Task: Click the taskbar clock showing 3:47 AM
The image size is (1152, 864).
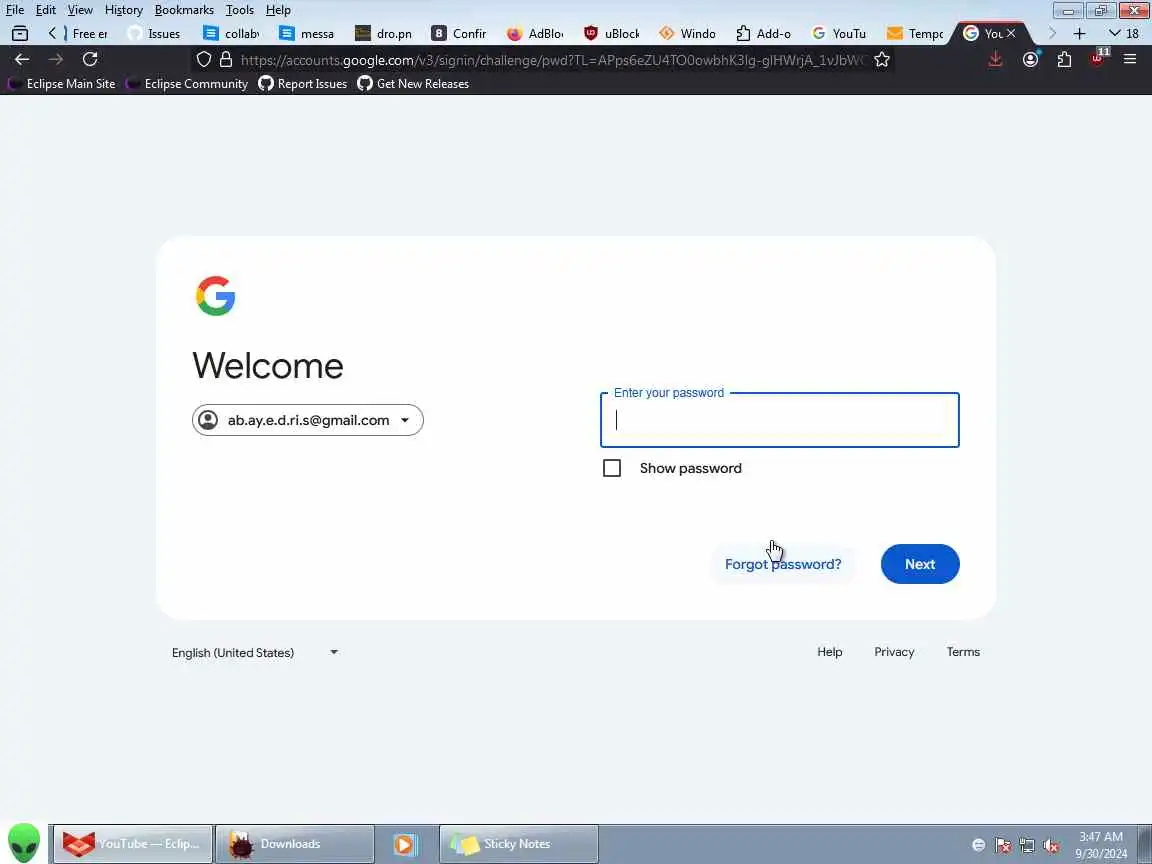Action: (1101, 845)
